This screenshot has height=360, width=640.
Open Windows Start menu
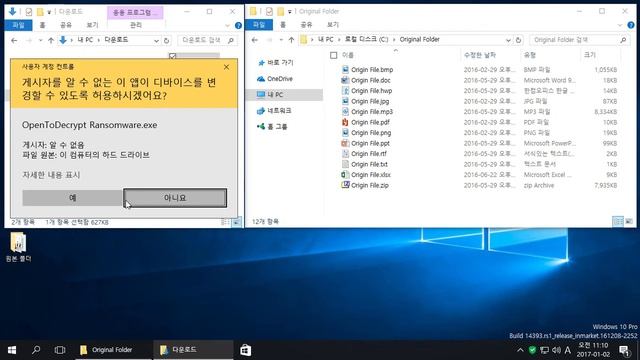(x=12, y=350)
